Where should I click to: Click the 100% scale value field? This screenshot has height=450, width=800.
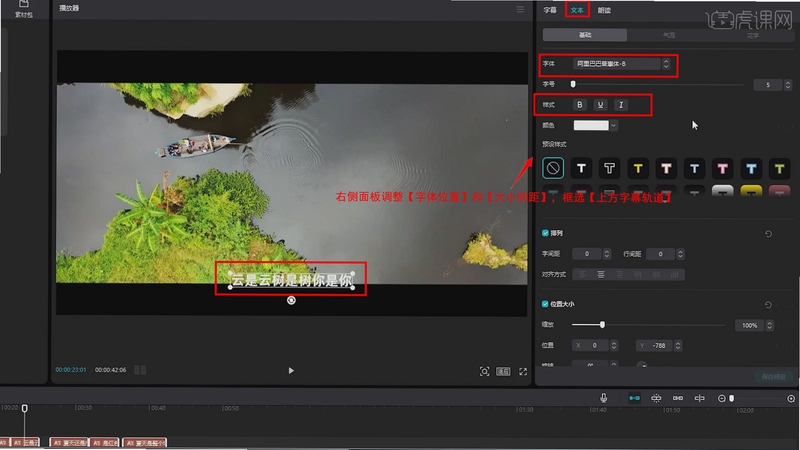coord(749,325)
